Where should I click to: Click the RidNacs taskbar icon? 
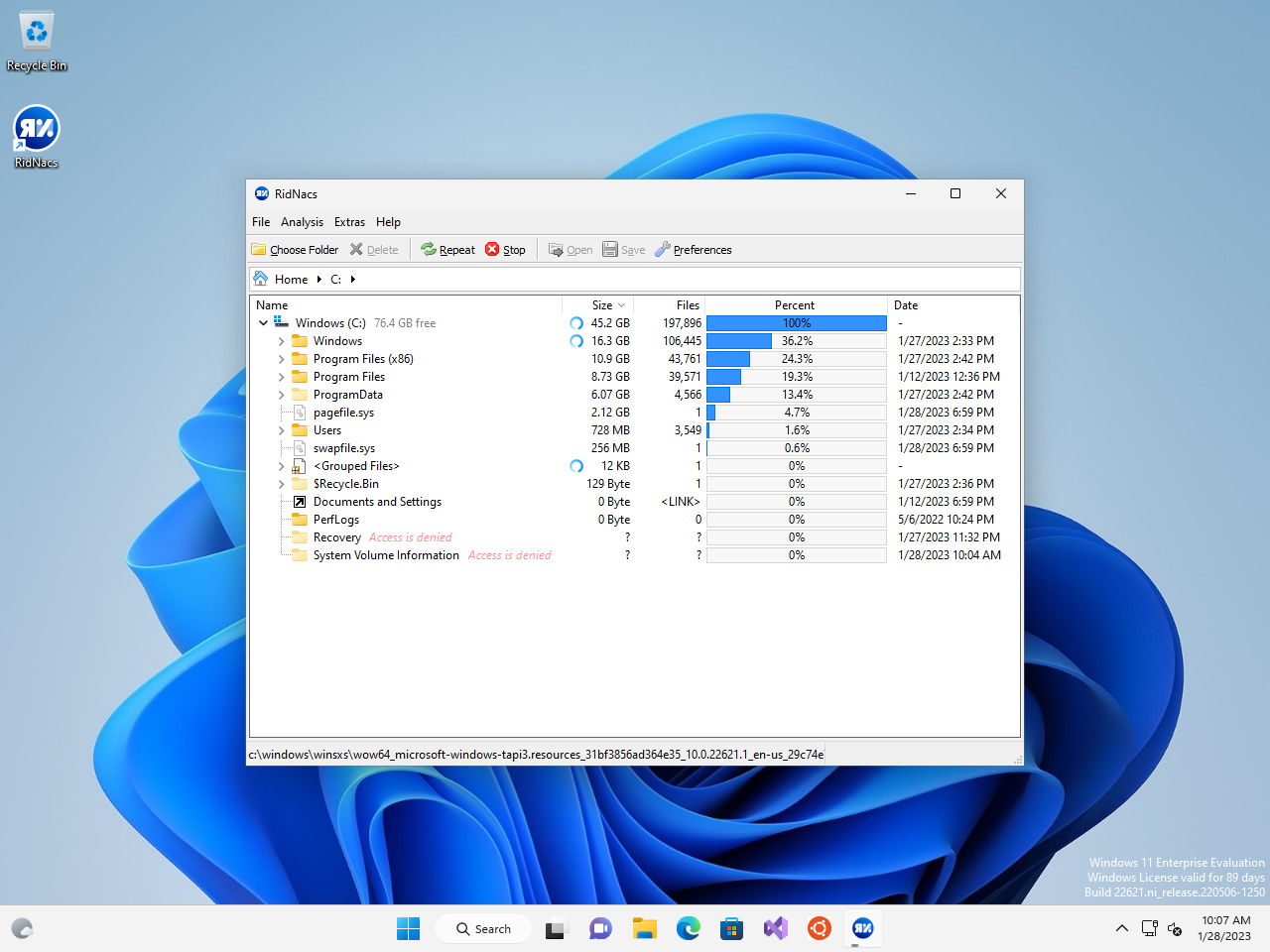[x=863, y=928]
